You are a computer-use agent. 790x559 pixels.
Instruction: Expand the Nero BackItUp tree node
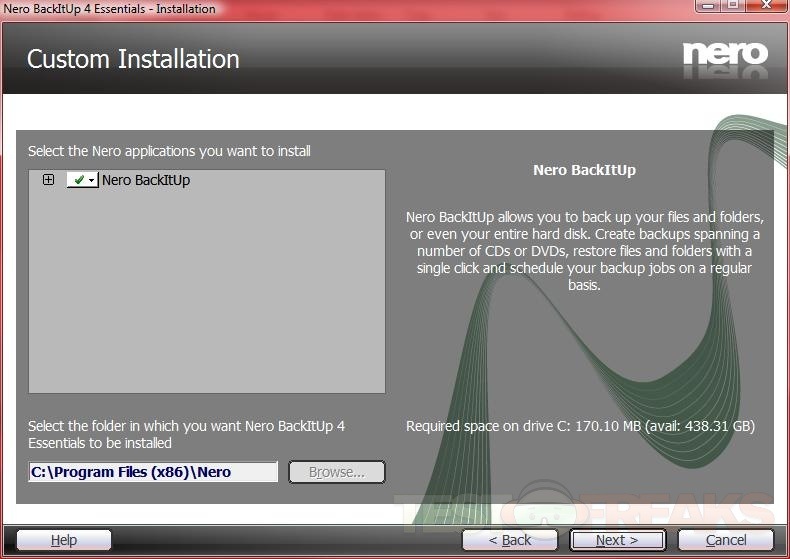click(48, 180)
